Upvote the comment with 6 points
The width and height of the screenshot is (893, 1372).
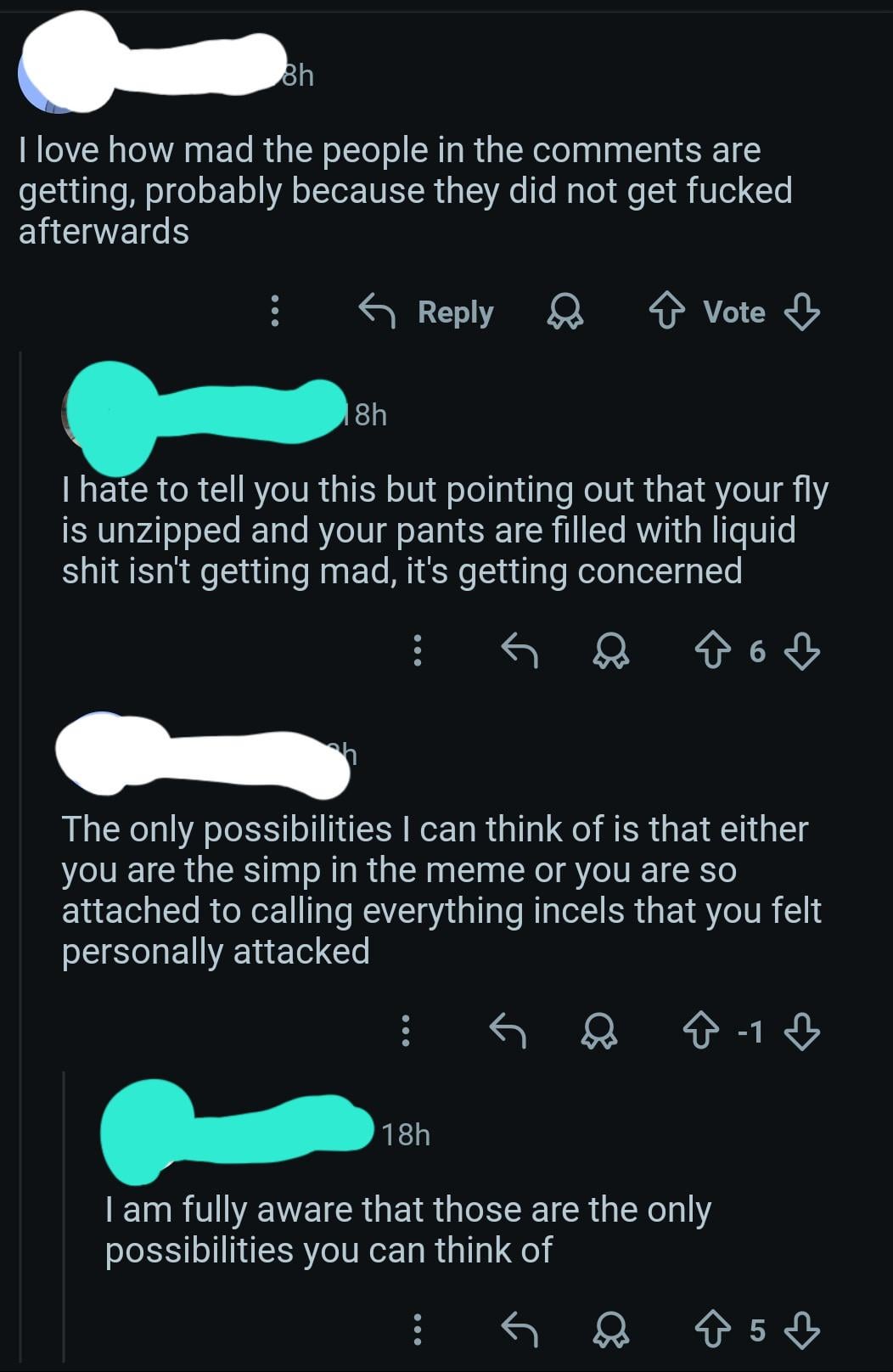coord(712,651)
